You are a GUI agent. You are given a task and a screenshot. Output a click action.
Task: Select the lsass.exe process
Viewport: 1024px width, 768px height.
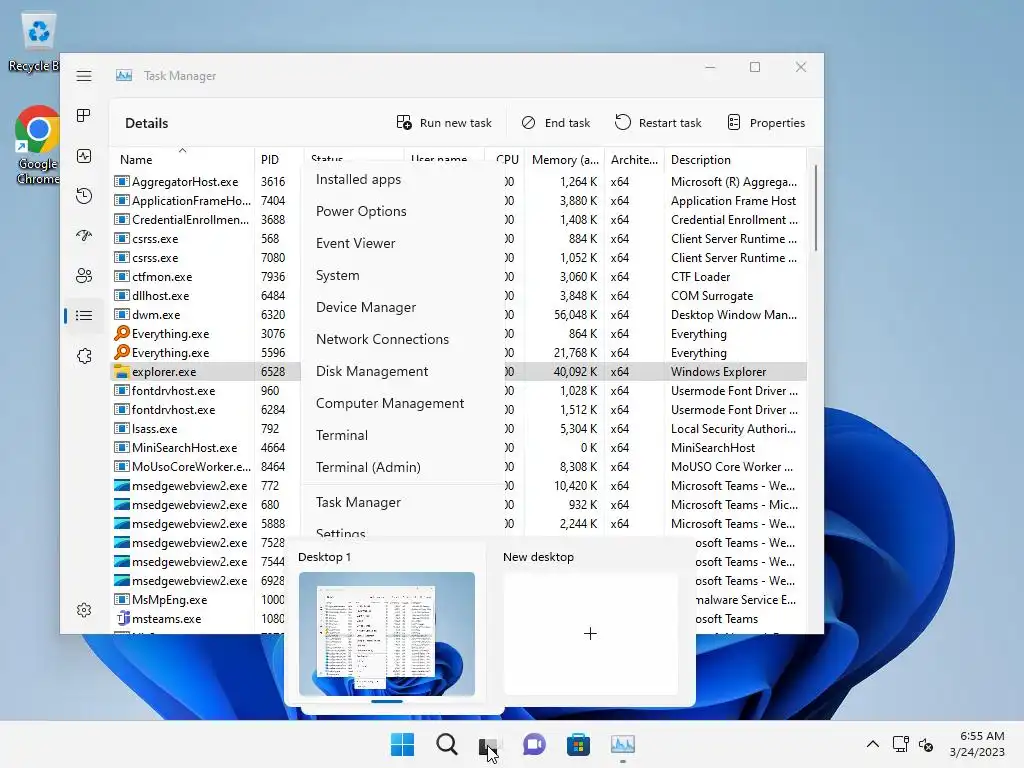(458, 429)
